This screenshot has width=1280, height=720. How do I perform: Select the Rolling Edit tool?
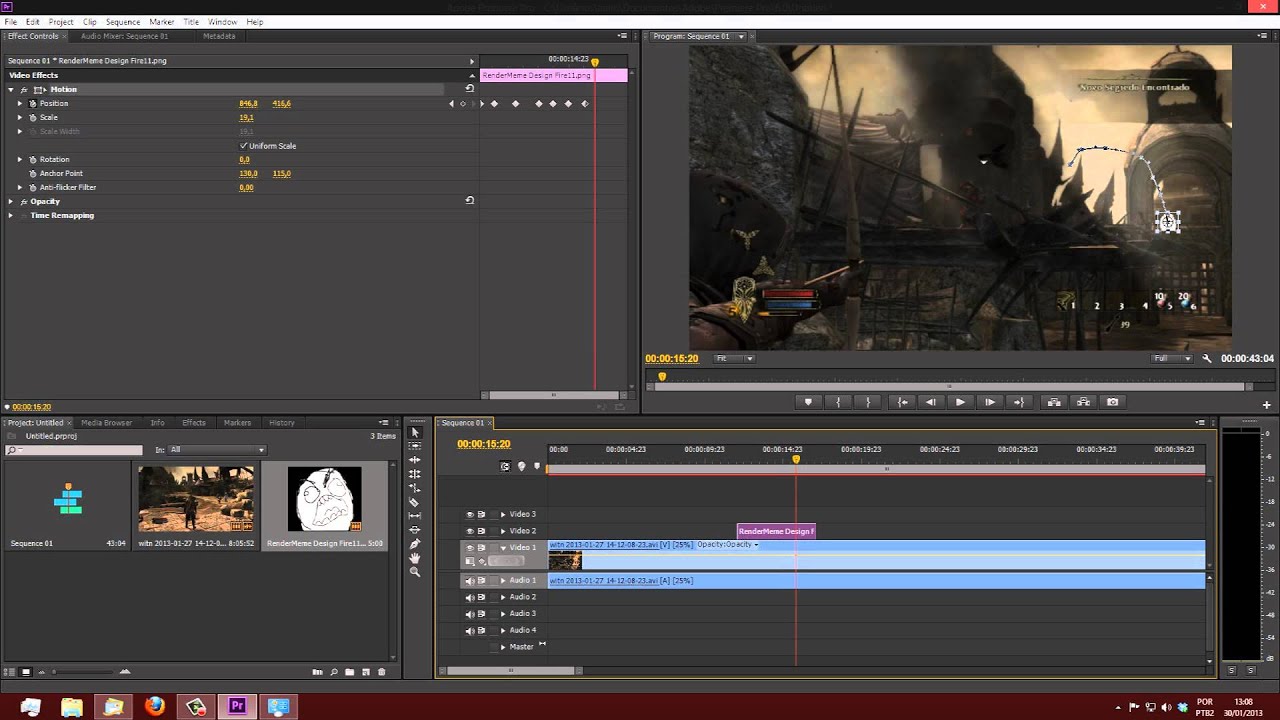(x=415, y=474)
